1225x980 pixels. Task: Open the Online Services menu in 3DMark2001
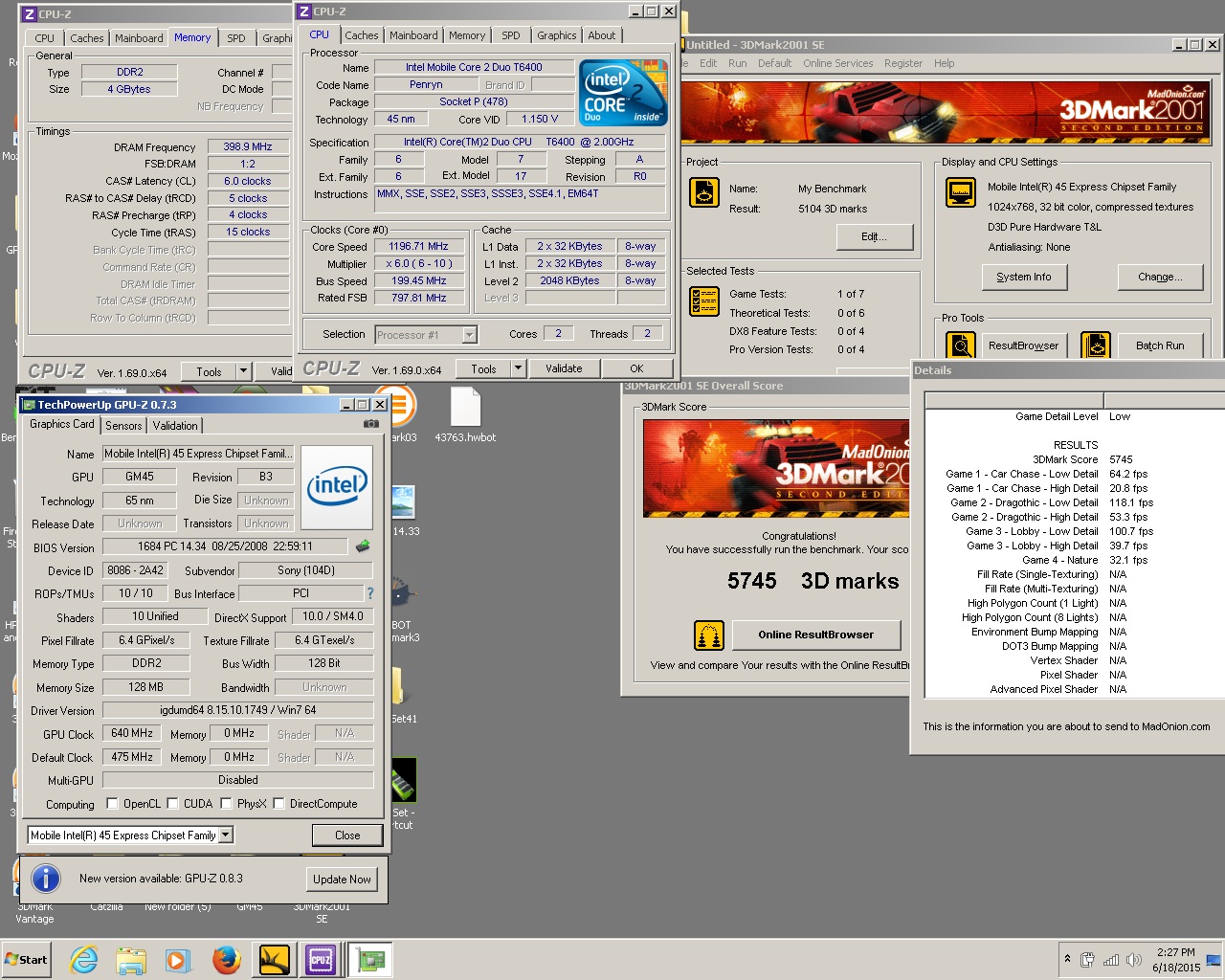(838, 63)
